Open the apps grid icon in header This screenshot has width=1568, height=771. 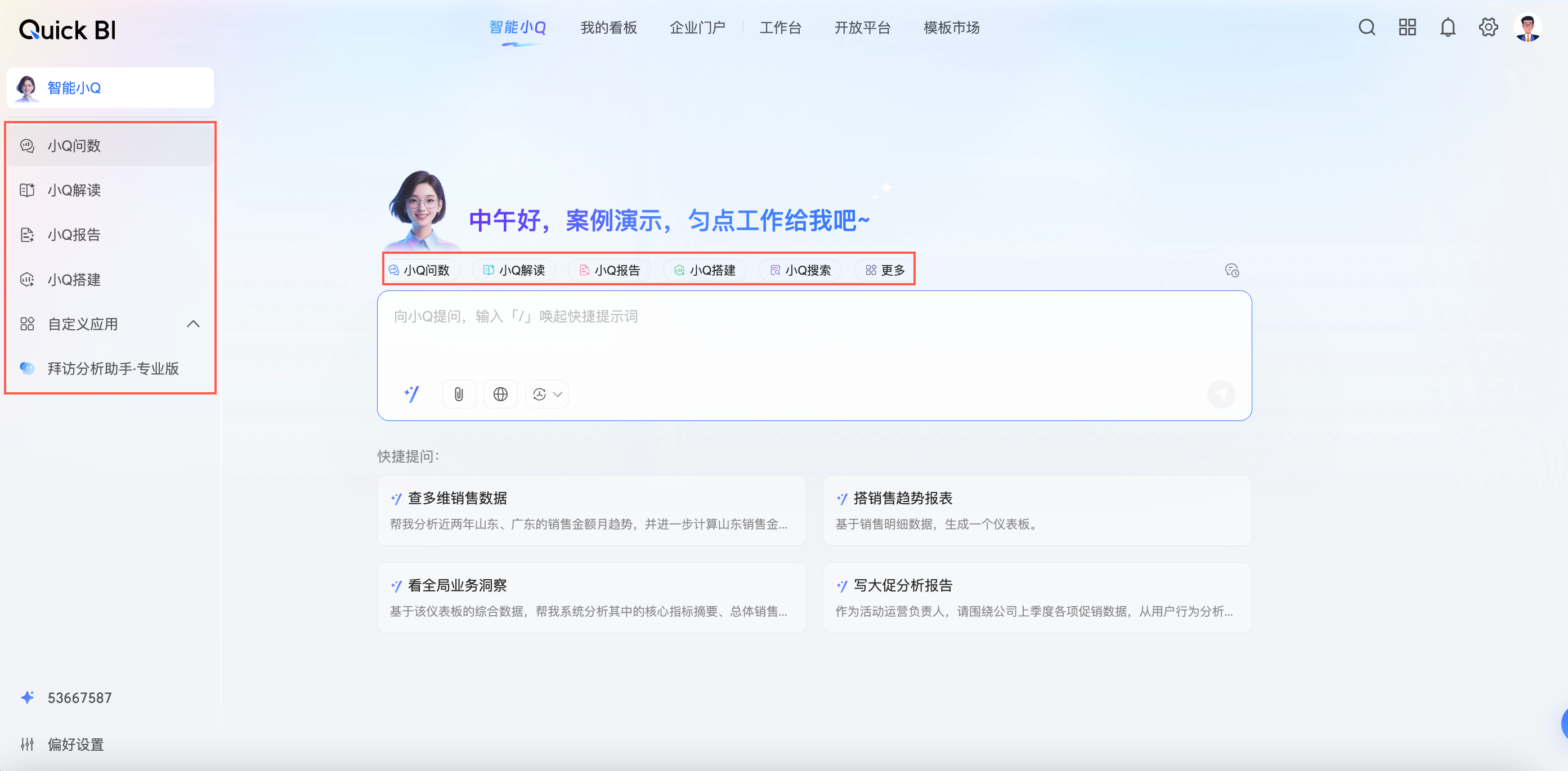coord(1407,28)
